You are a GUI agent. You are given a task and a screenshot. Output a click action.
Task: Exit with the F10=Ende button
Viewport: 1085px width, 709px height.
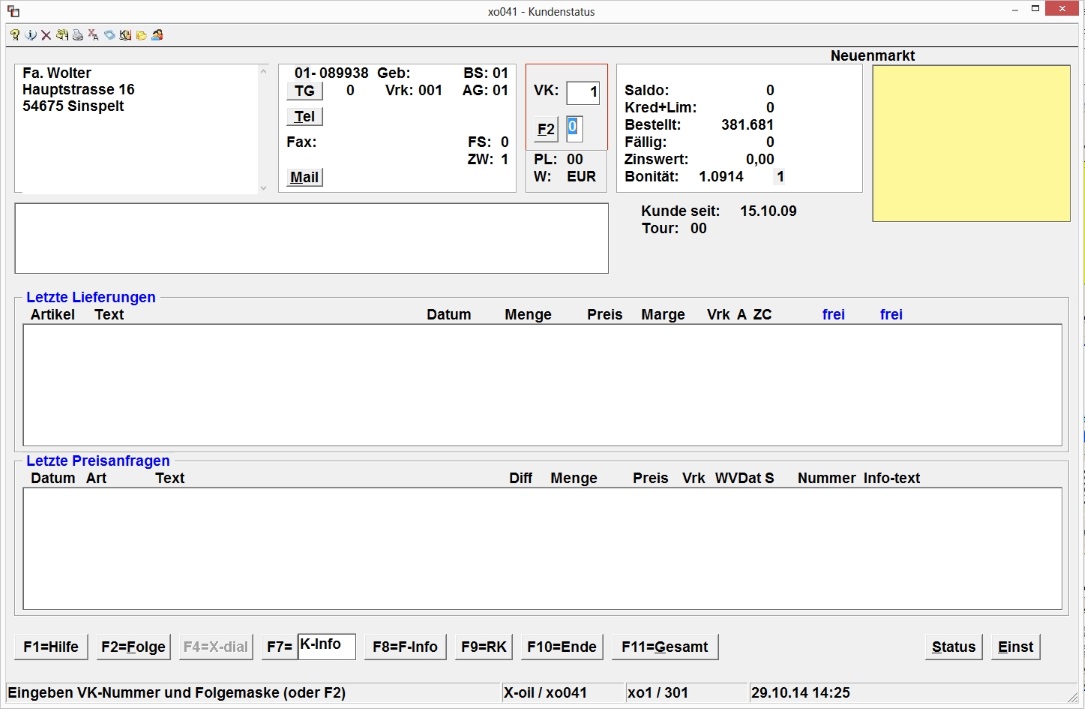click(562, 647)
